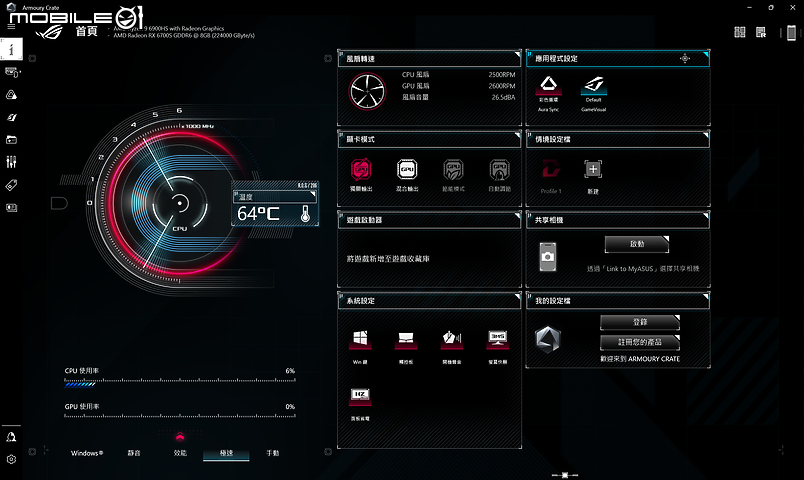Click the thermometer icon next to 64°C
This screenshot has width=804, height=480.
[306, 213]
